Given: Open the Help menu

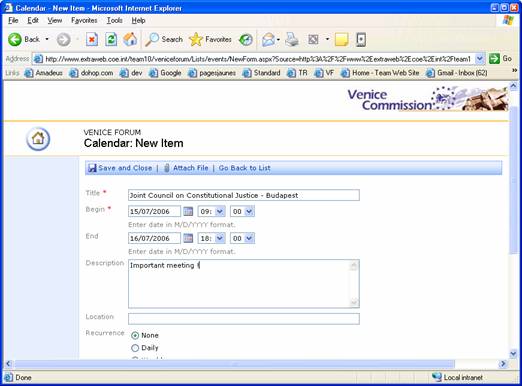Looking at the screenshot, I should coord(138,21).
